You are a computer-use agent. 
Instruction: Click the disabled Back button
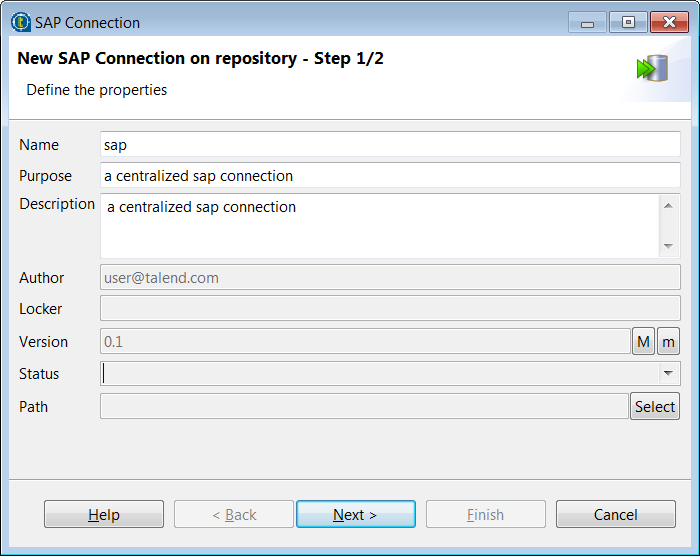tap(234, 515)
